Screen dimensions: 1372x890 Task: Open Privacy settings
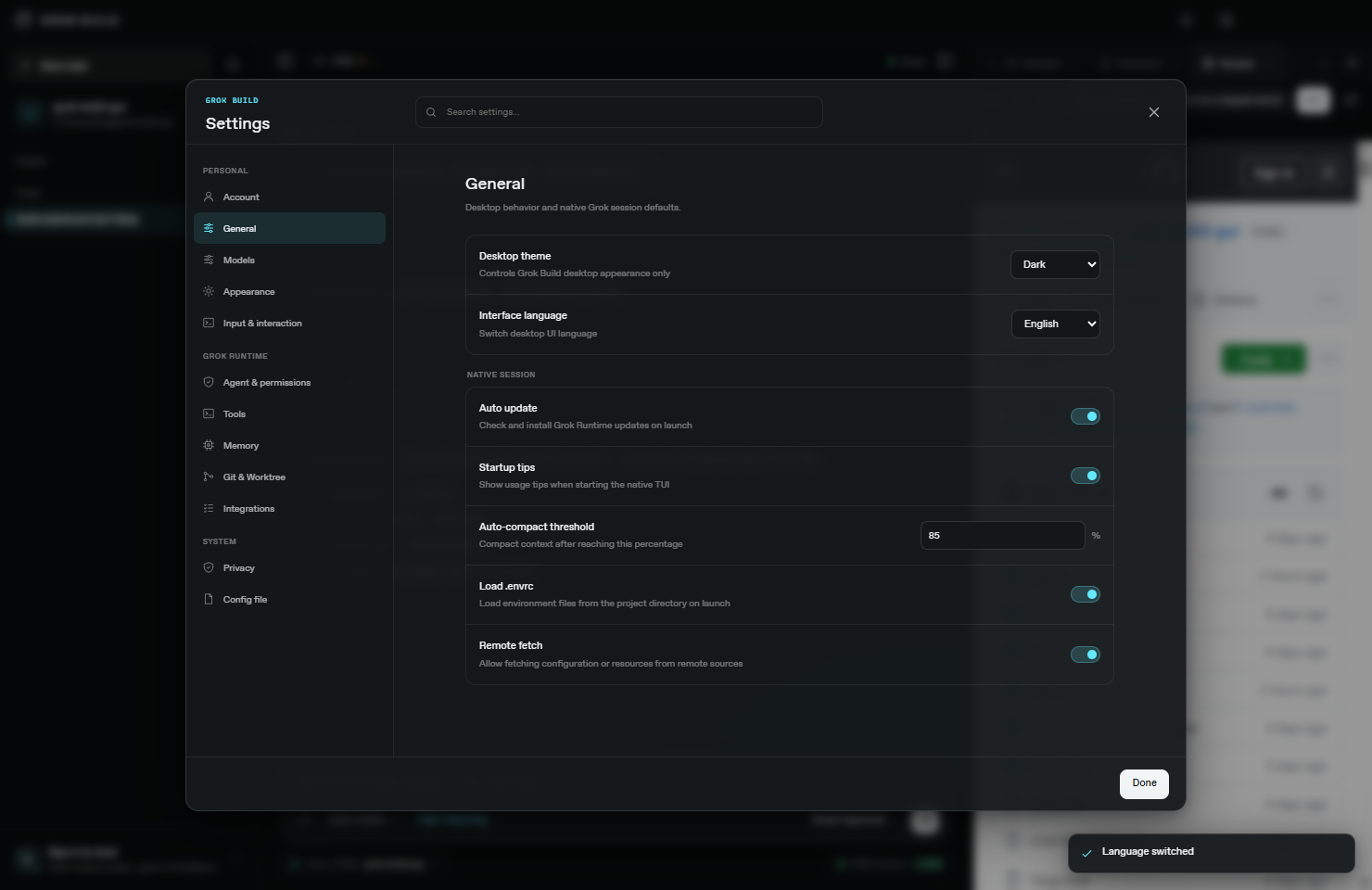[x=289, y=567]
